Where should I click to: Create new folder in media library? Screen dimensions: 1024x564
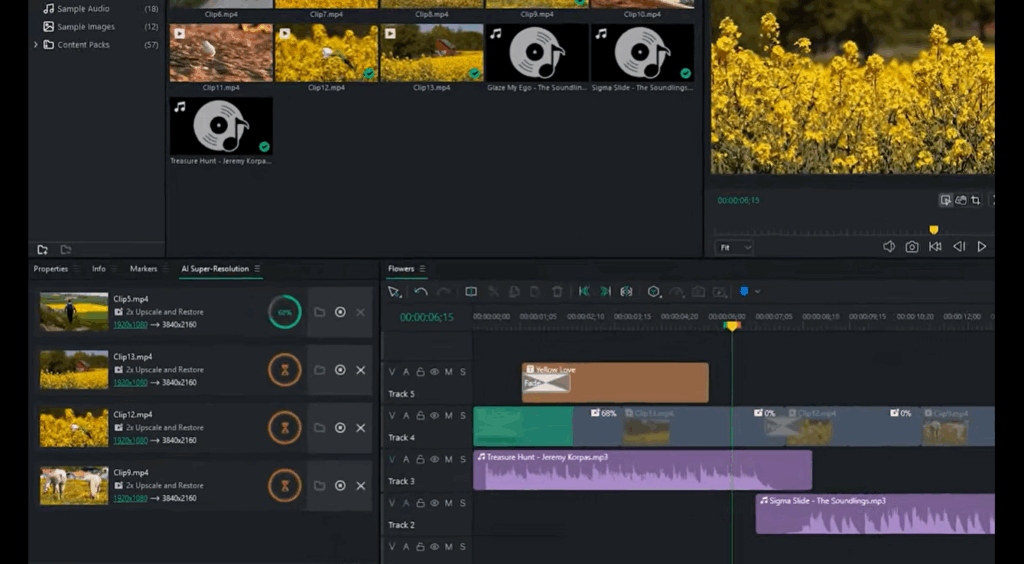[x=43, y=249]
